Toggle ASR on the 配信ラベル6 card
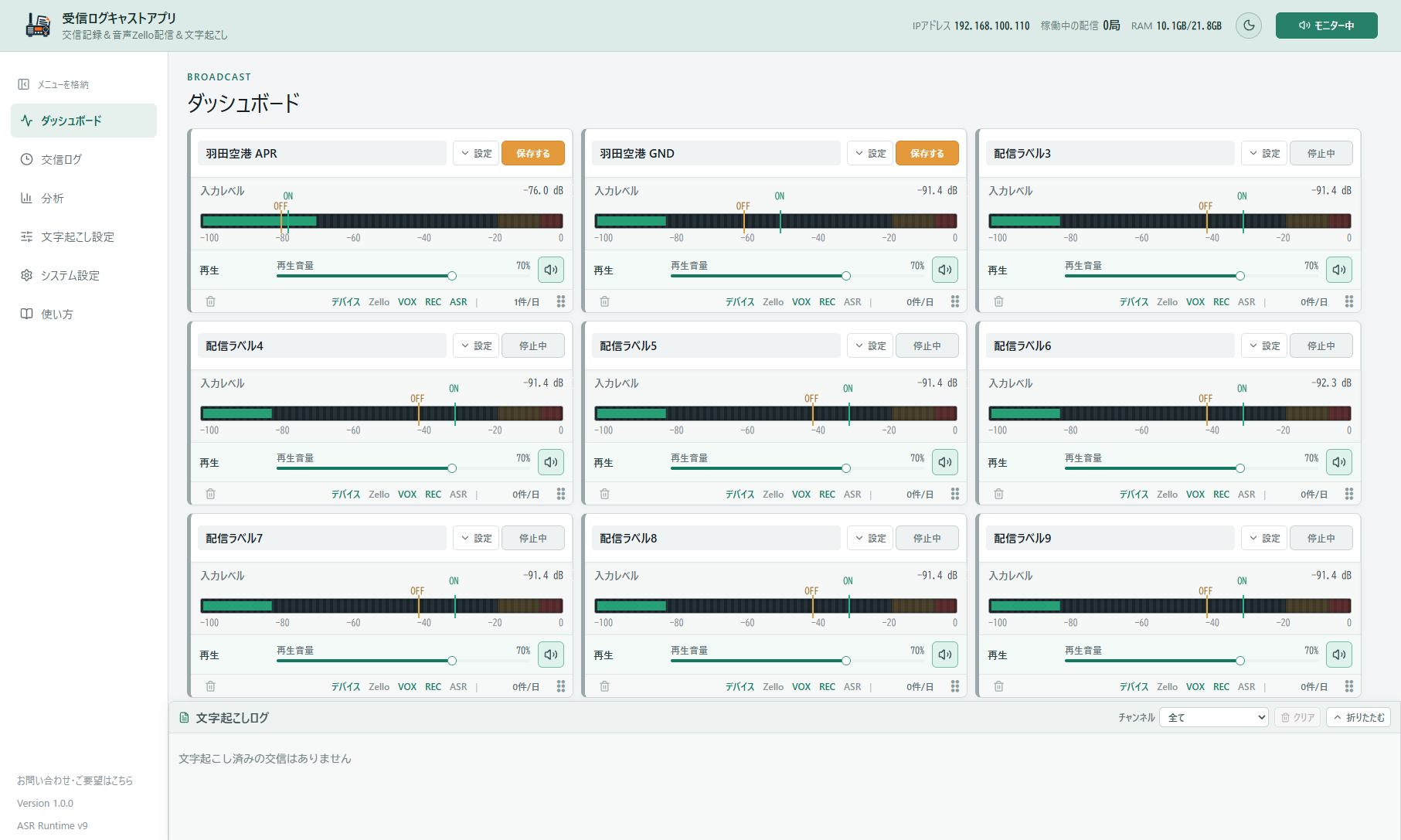 pos(1246,495)
